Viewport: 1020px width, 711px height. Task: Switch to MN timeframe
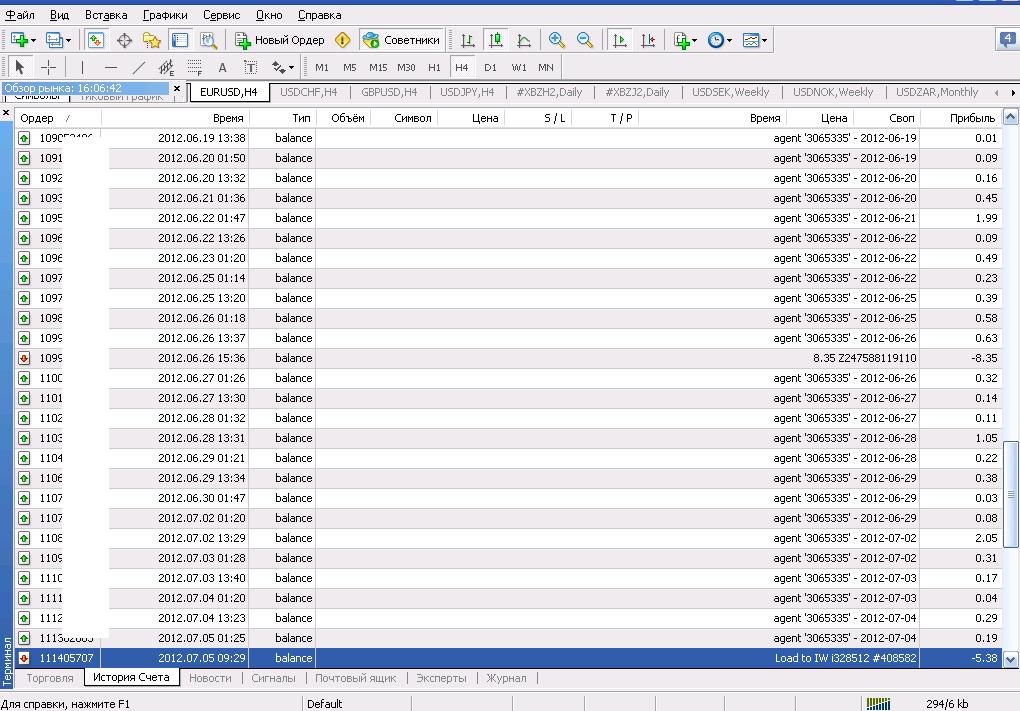(x=546, y=67)
